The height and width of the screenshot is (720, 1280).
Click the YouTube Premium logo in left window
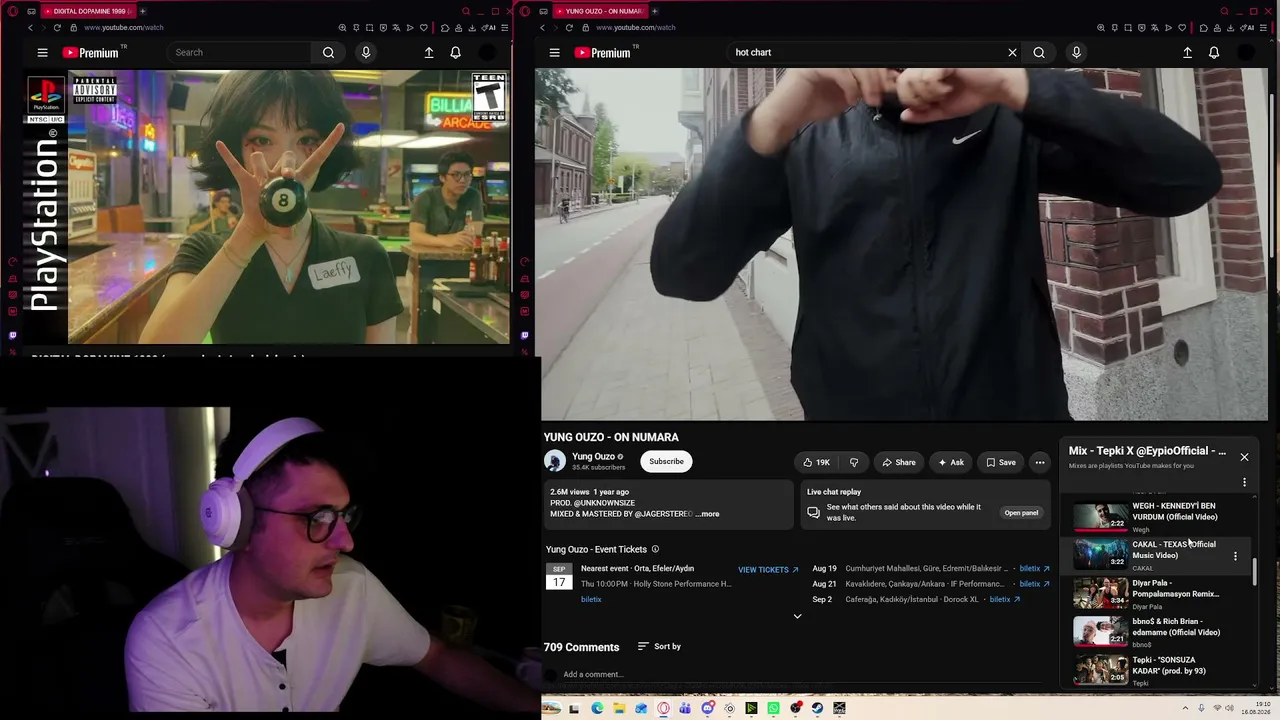[x=90, y=52]
